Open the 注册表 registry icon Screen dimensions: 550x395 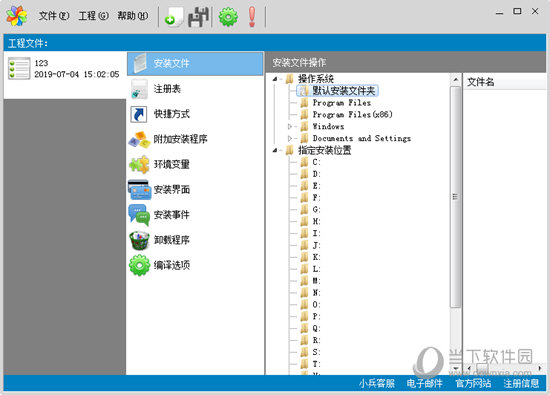point(139,89)
